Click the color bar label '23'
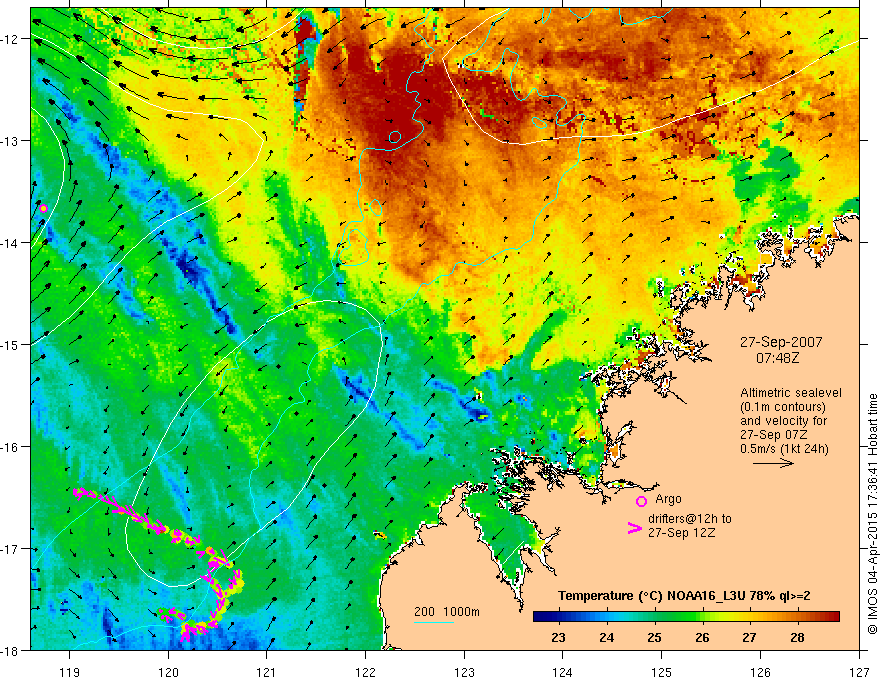880x680 pixels. tap(558, 638)
